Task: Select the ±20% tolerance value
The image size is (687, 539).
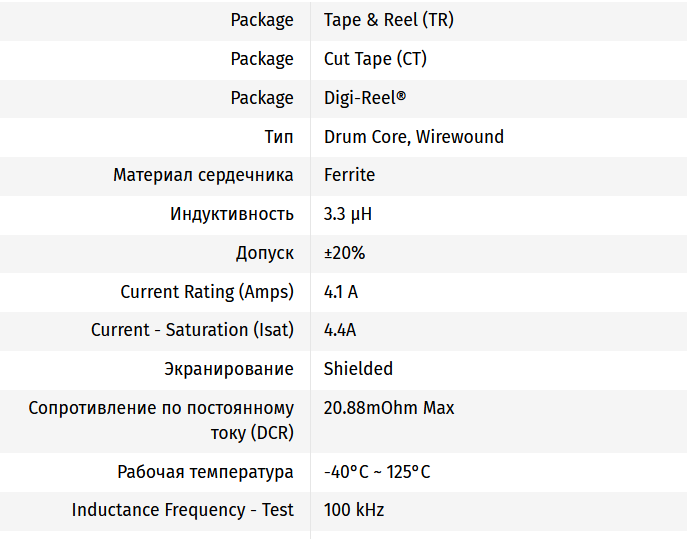Action: click(344, 253)
